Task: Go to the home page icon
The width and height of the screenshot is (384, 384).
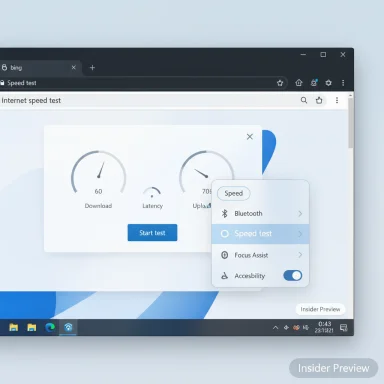Action: 299,83
